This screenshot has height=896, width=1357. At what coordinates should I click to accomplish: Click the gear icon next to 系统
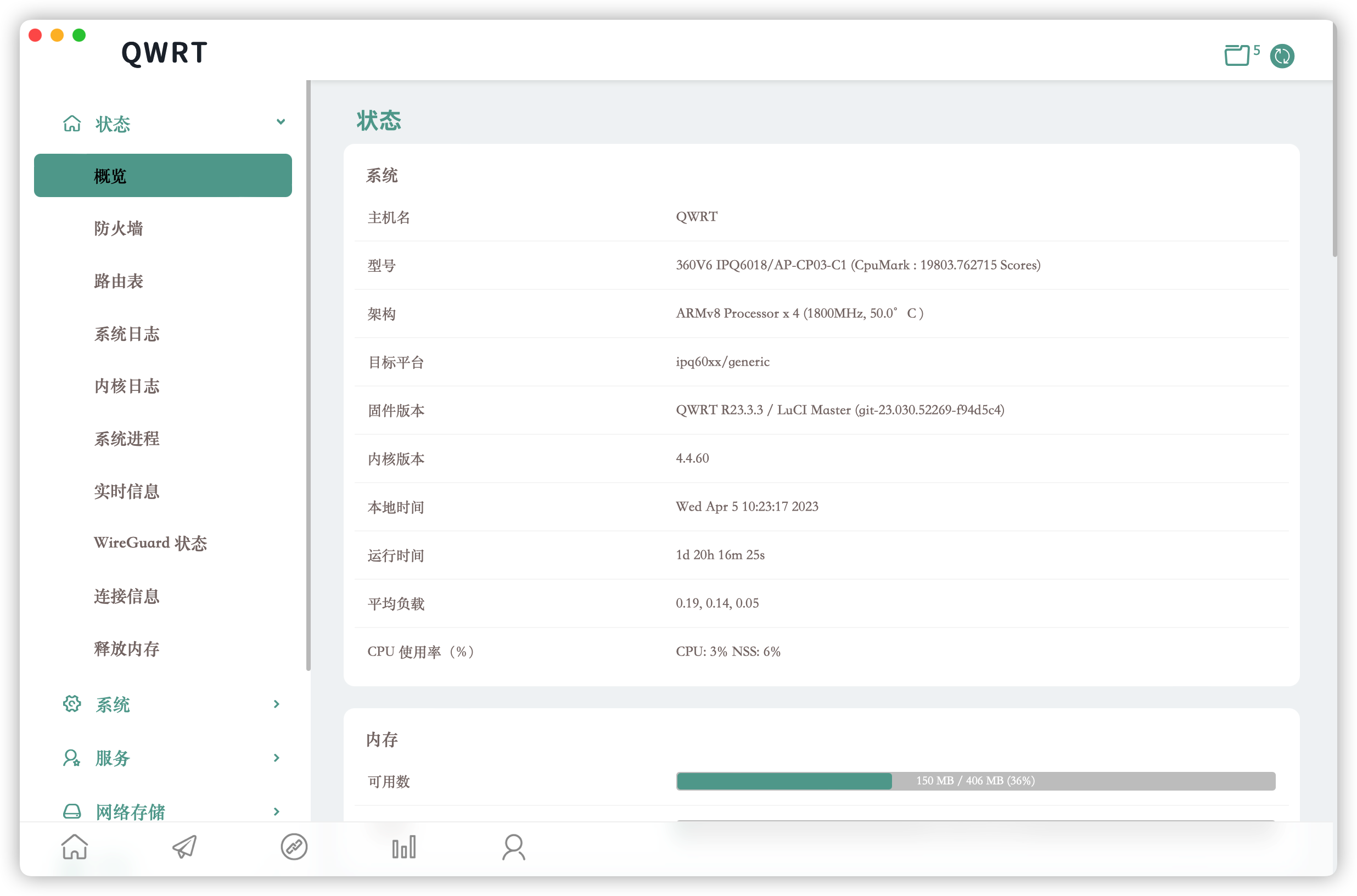click(72, 704)
